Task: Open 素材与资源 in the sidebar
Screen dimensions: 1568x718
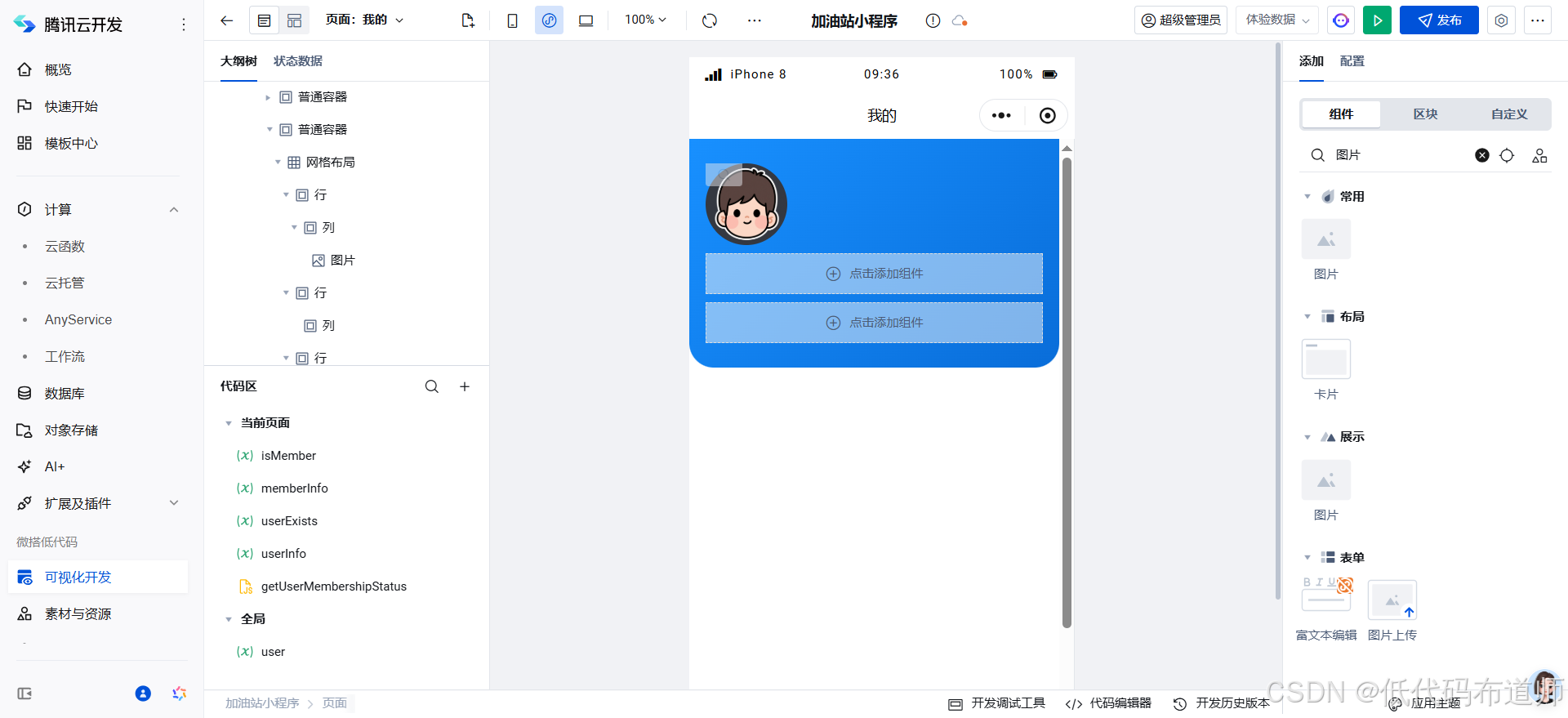Action: coord(78,614)
